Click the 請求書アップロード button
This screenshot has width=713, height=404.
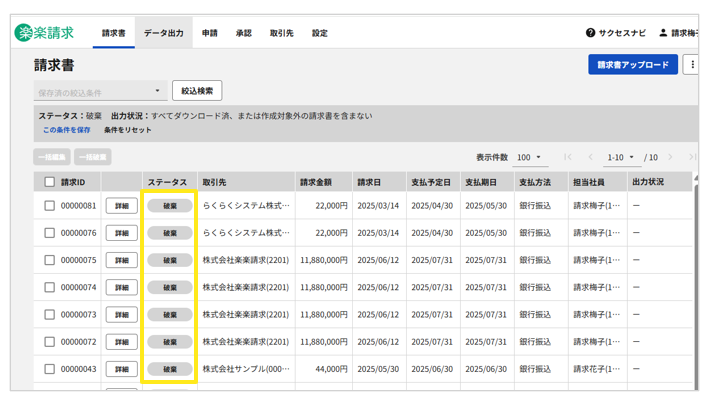point(633,65)
